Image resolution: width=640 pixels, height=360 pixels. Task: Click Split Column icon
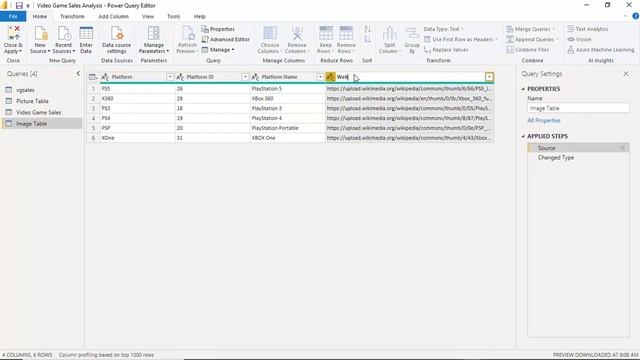click(389, 33)
